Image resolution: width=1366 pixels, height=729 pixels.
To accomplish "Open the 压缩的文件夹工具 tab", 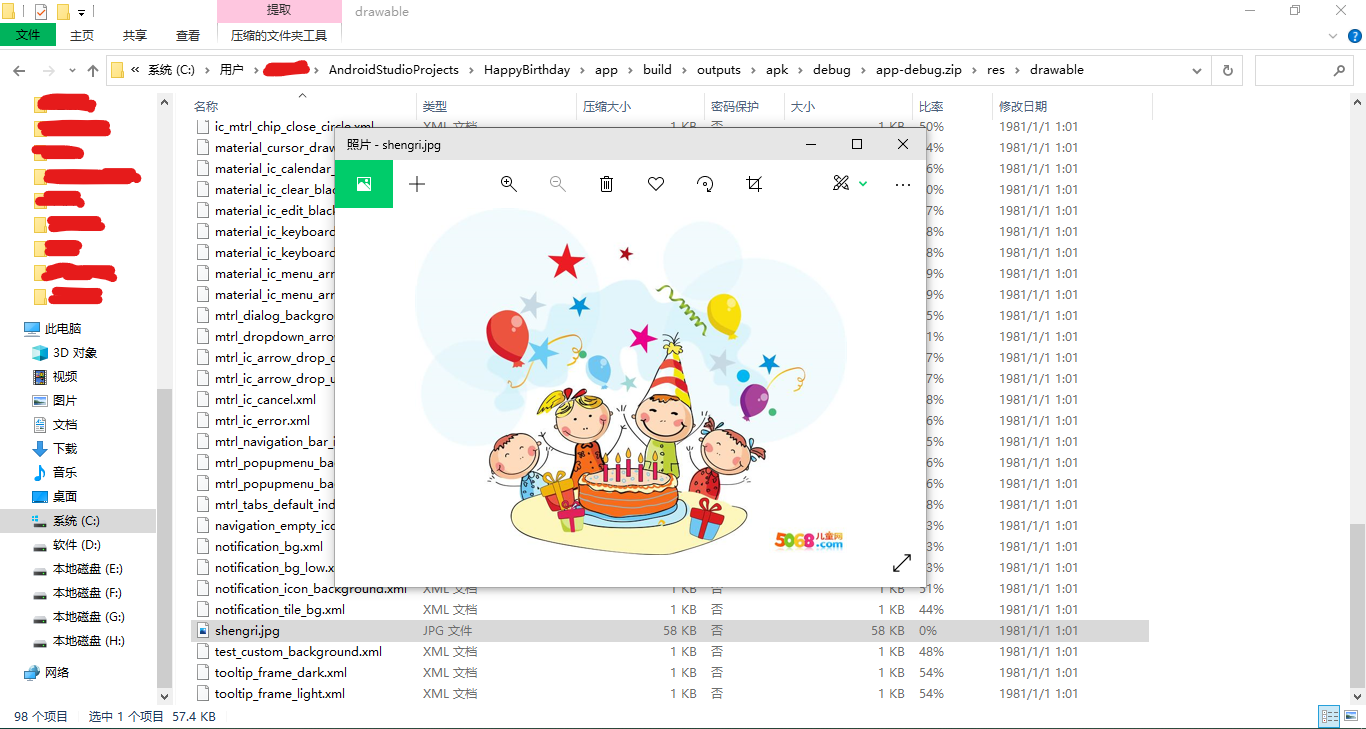I will coord(279,35).
